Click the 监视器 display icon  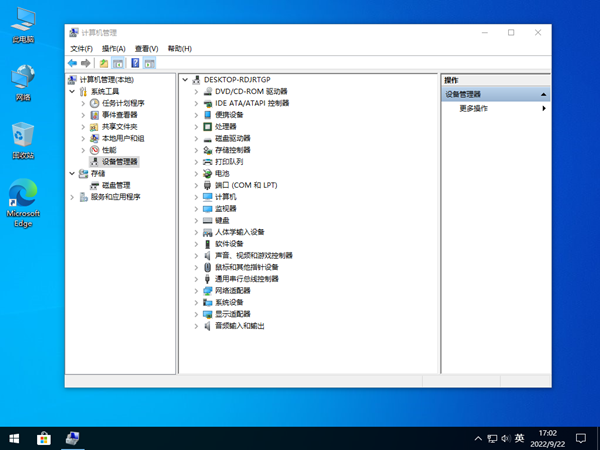click(x=207, y=209)
